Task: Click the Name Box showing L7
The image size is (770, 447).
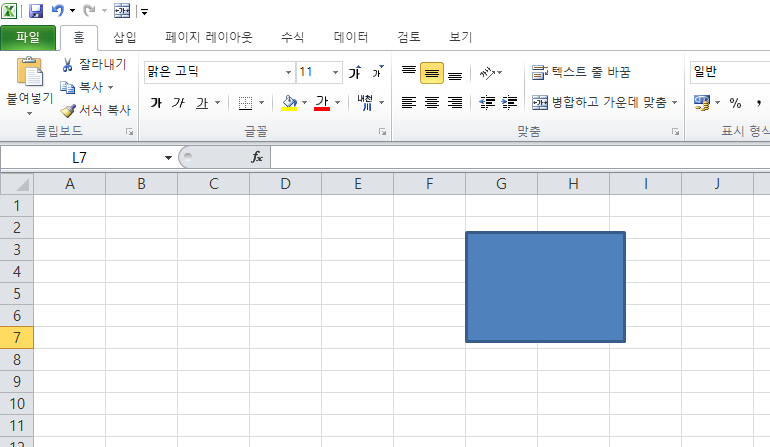Action: coord(81,158)
